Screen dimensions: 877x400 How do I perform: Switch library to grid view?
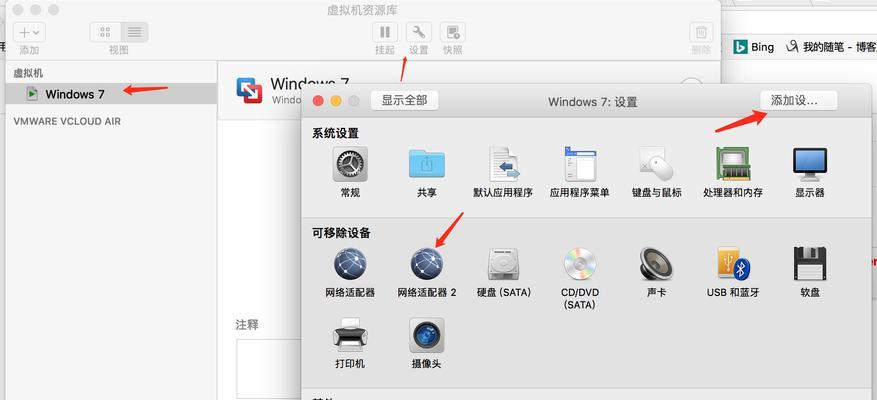(105, 32)
